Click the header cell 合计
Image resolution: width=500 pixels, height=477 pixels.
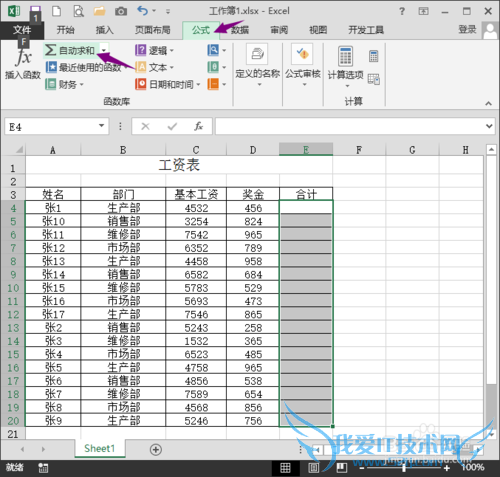point(306,194)
